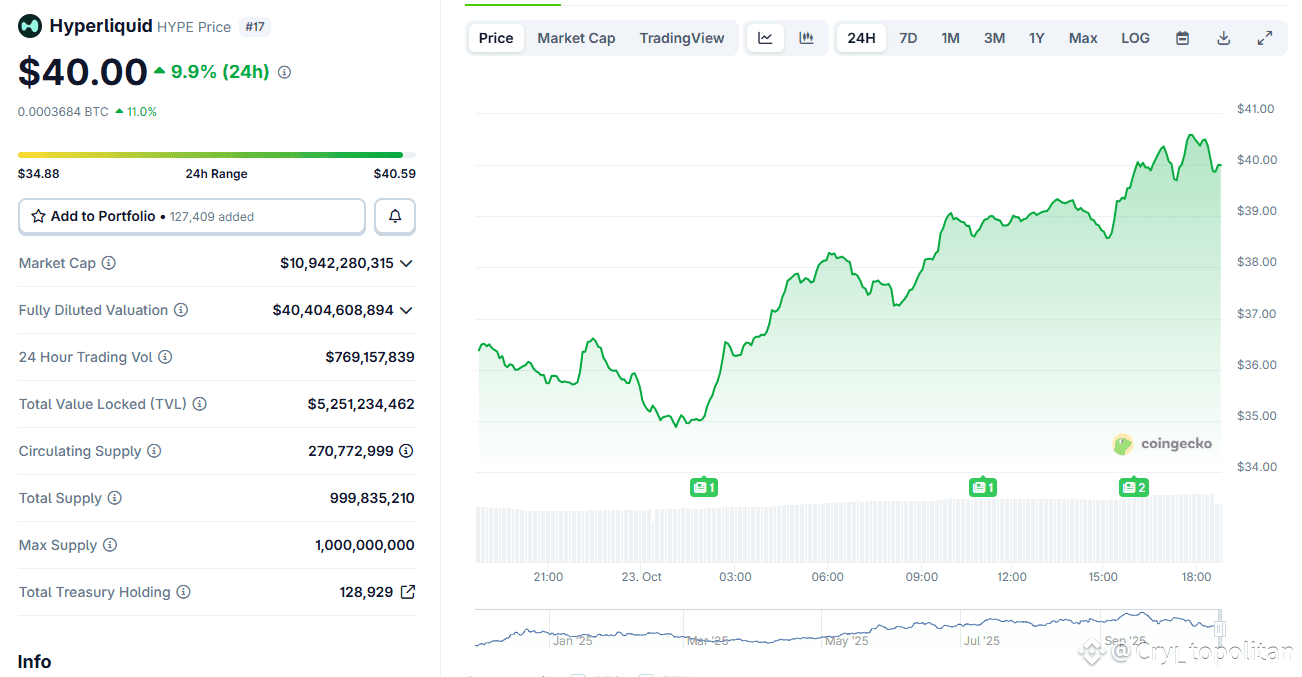1302x677 pixels.
Task: Expand the Market Cap value dropdown
Action: 406,262
